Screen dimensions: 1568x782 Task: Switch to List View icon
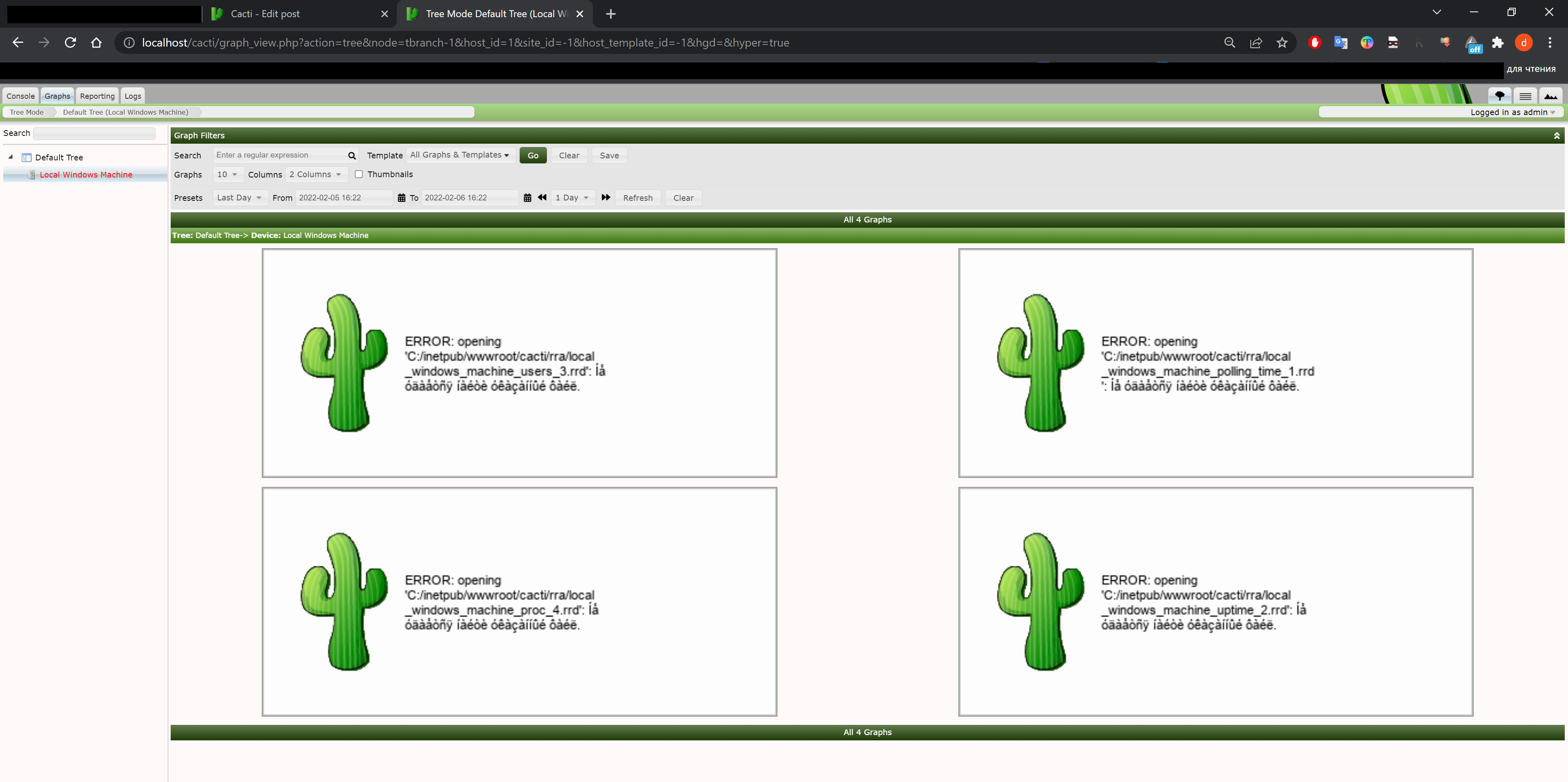[x=1525, y=96]
